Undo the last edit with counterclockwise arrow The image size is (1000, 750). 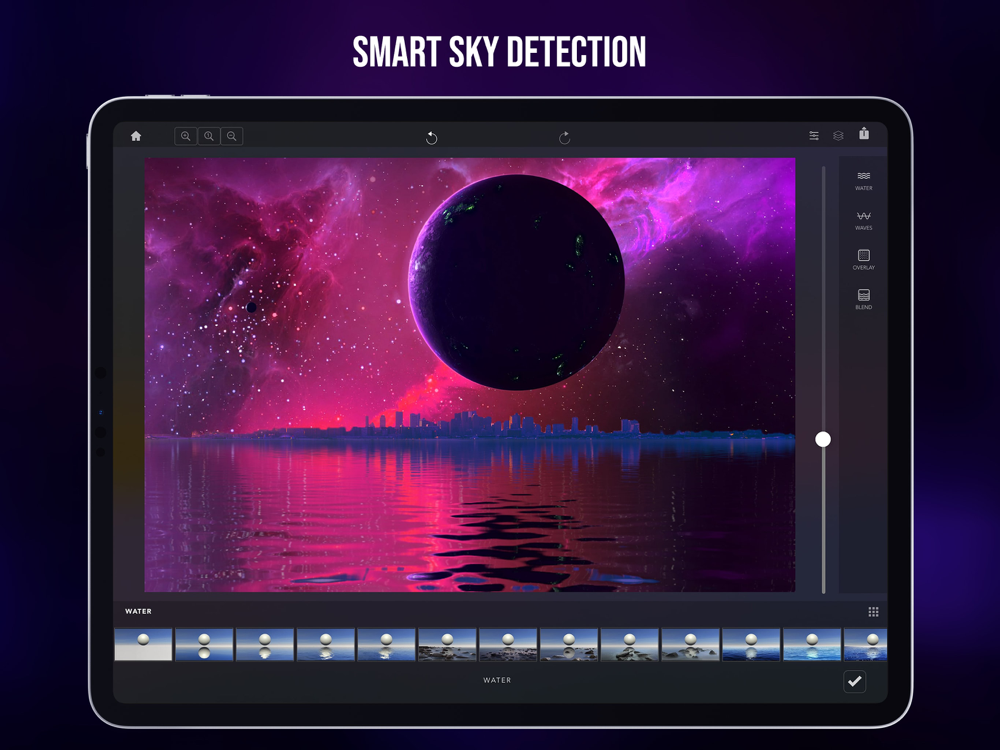pyautogui.click(x=432, y=138)
